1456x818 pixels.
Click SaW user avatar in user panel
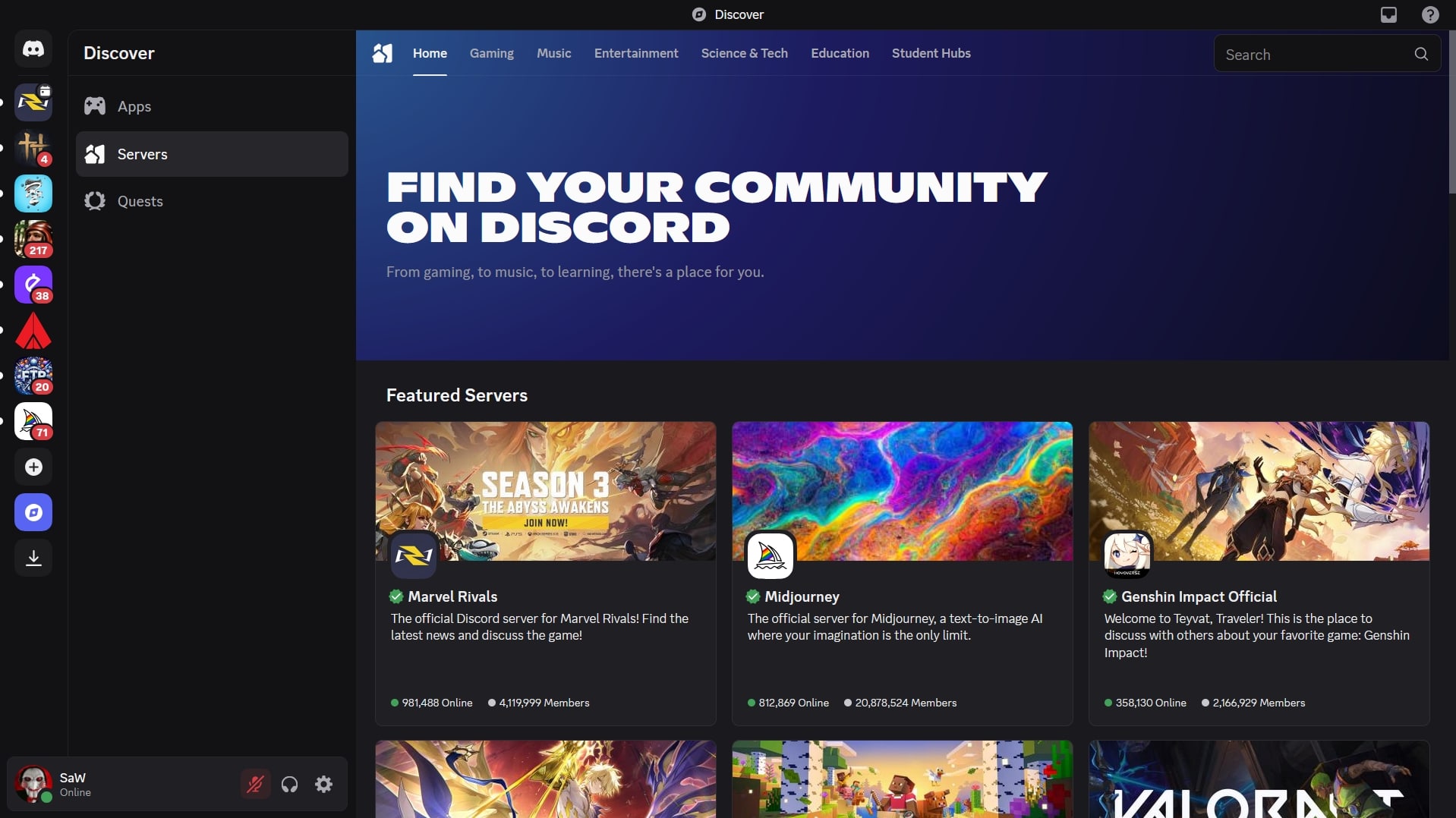coord(33,784)
